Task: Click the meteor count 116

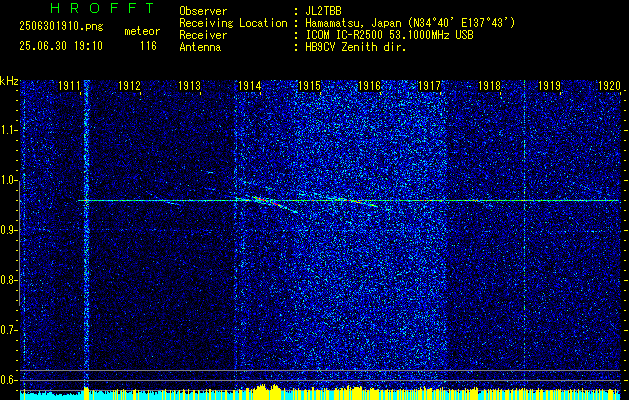Action: point(148,47)
